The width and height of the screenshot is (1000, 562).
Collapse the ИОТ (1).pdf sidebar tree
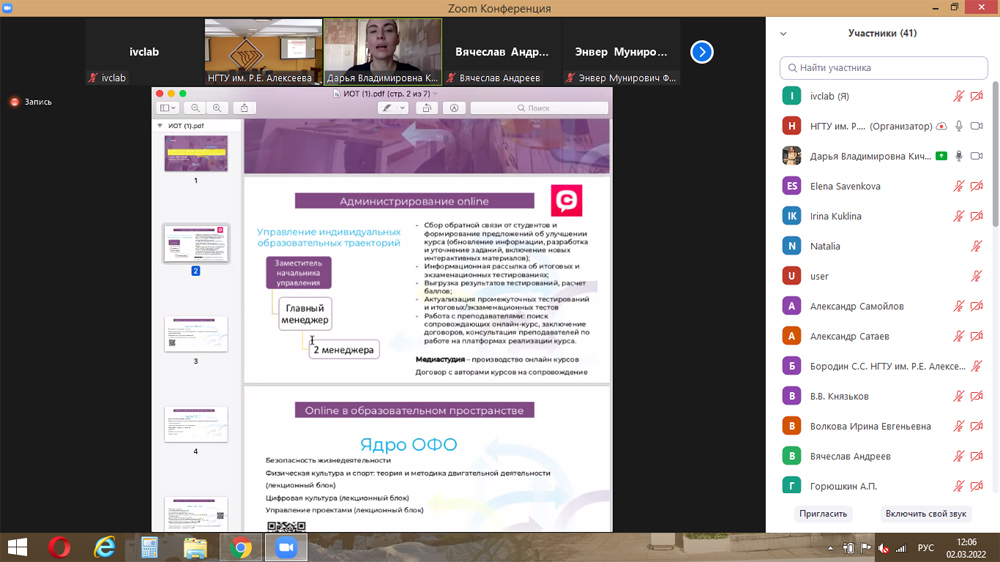click(x=160, y=126)
